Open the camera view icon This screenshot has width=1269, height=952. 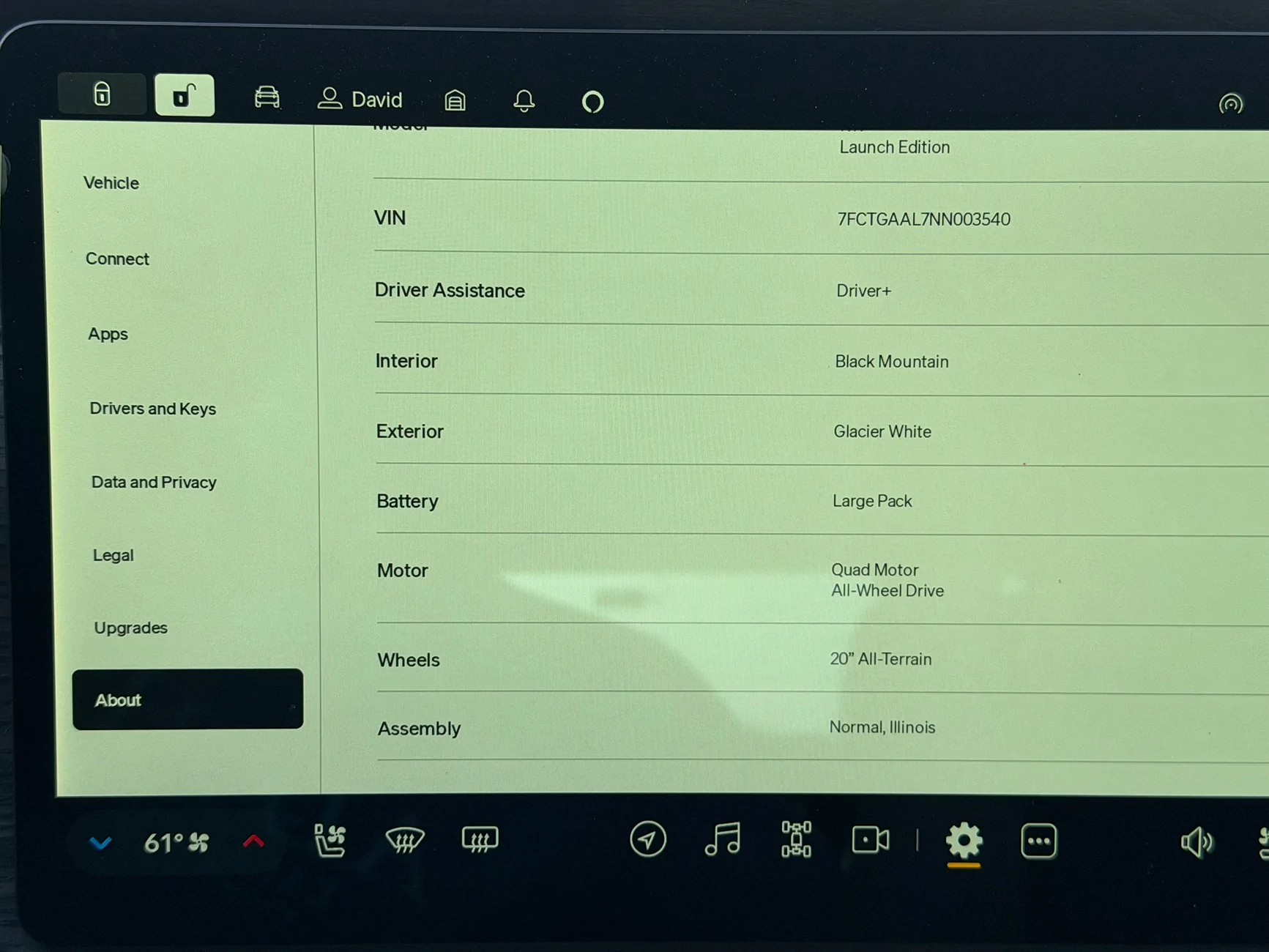click(x=871, y=840)
